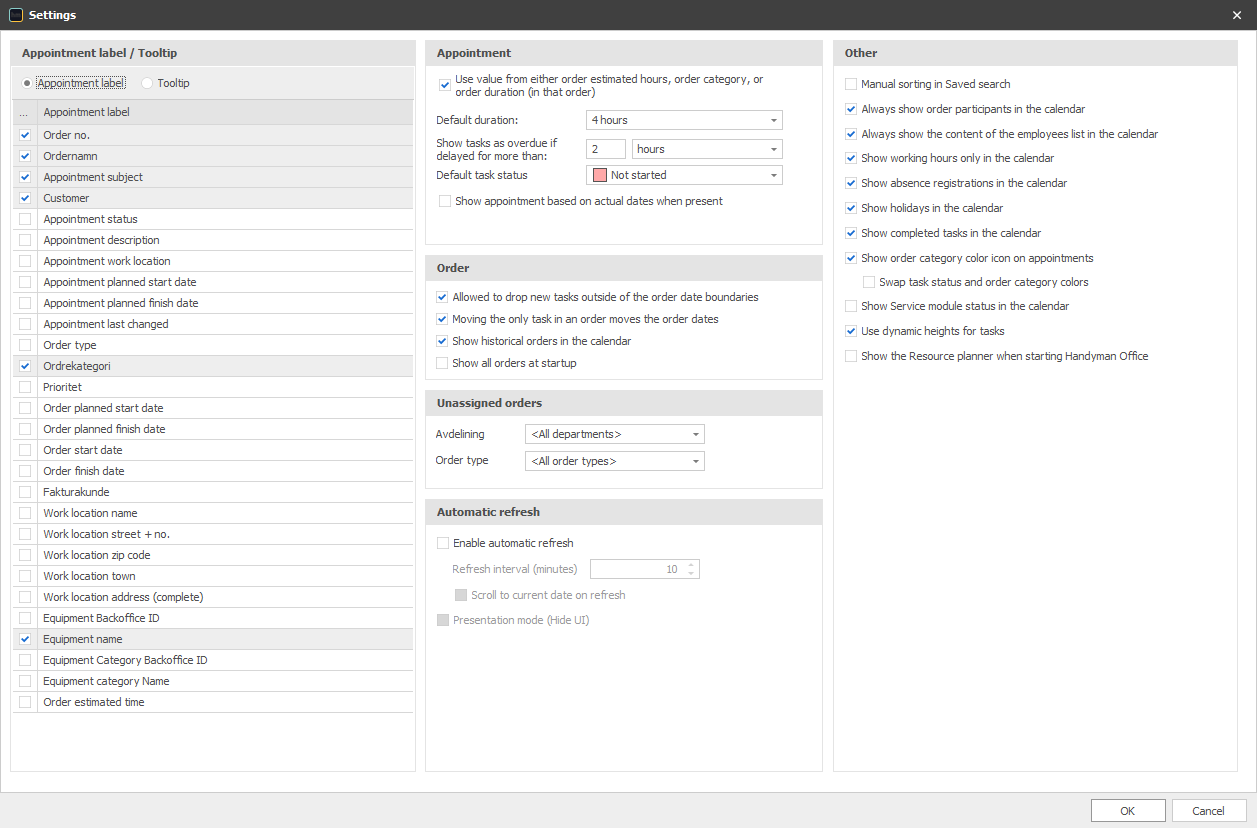Tick Appointment planned finish date checkbox
The height and width of the screenshot is (828, 1257).
pyautogui.click(x=25, y=303)
